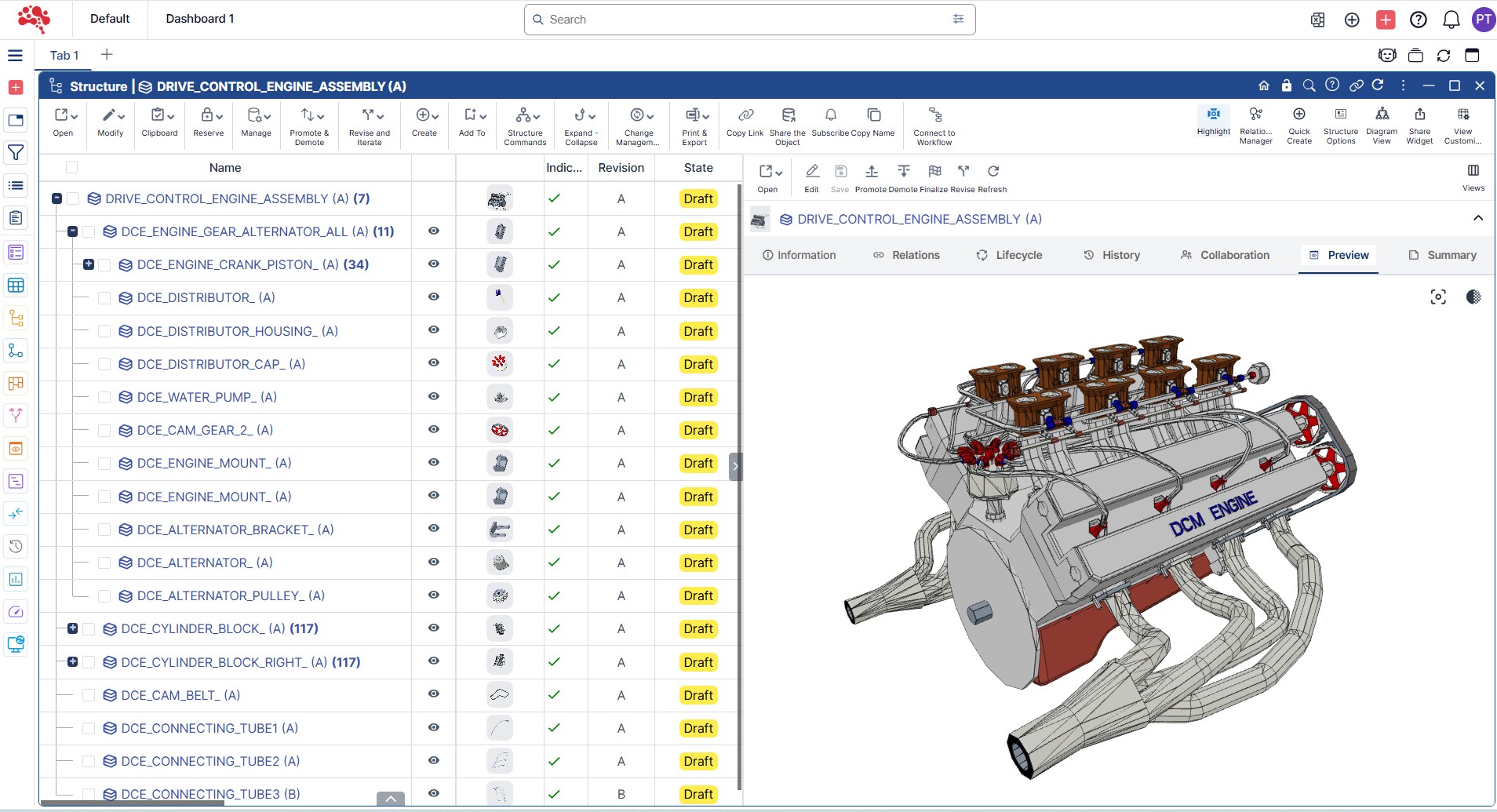This screenshot has height=812, width=1497.
Task: Click the Quick Create icon
Action: coord(1298,115)
